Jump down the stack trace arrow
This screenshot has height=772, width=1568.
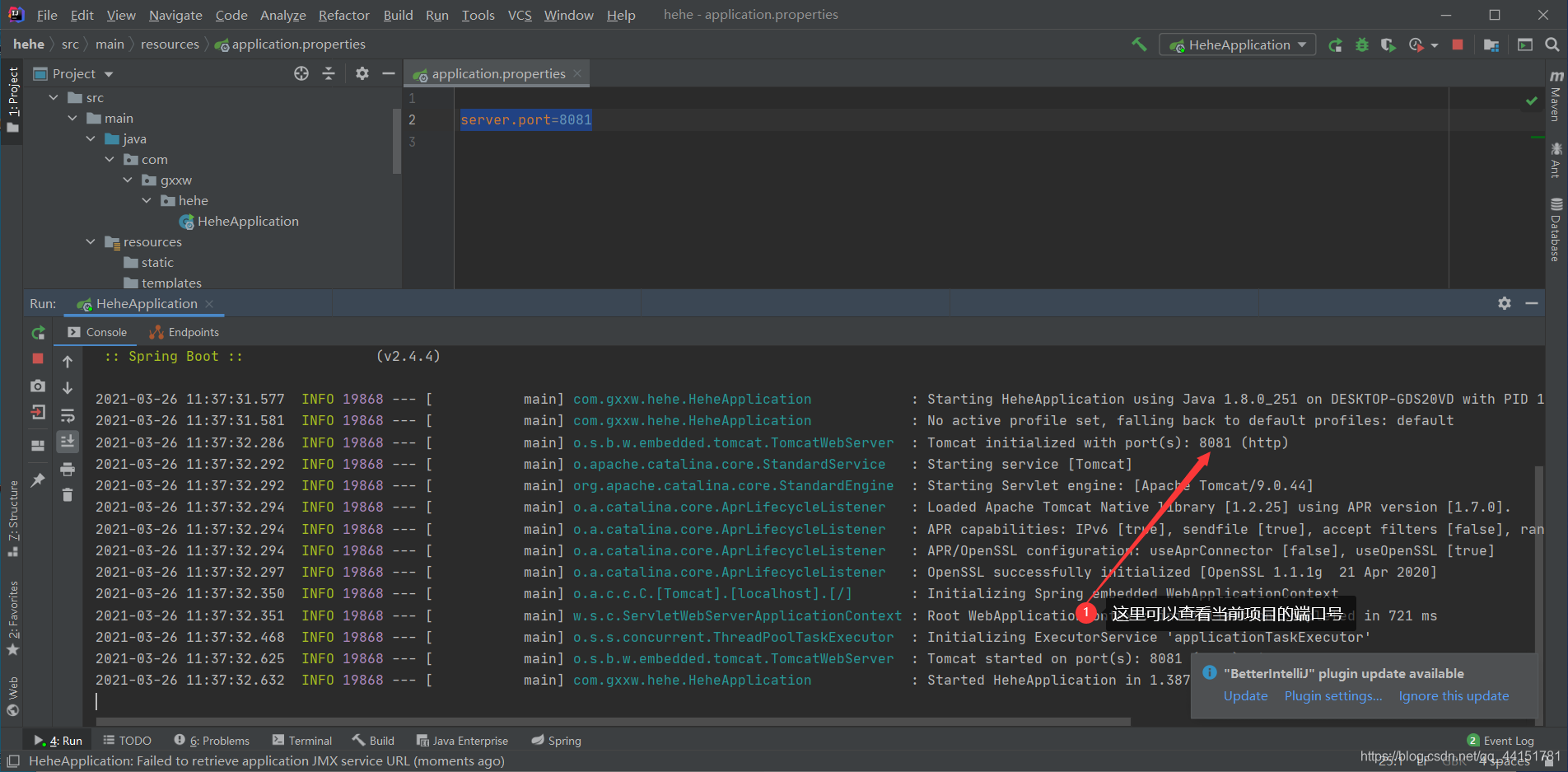(x=68, y=388)
